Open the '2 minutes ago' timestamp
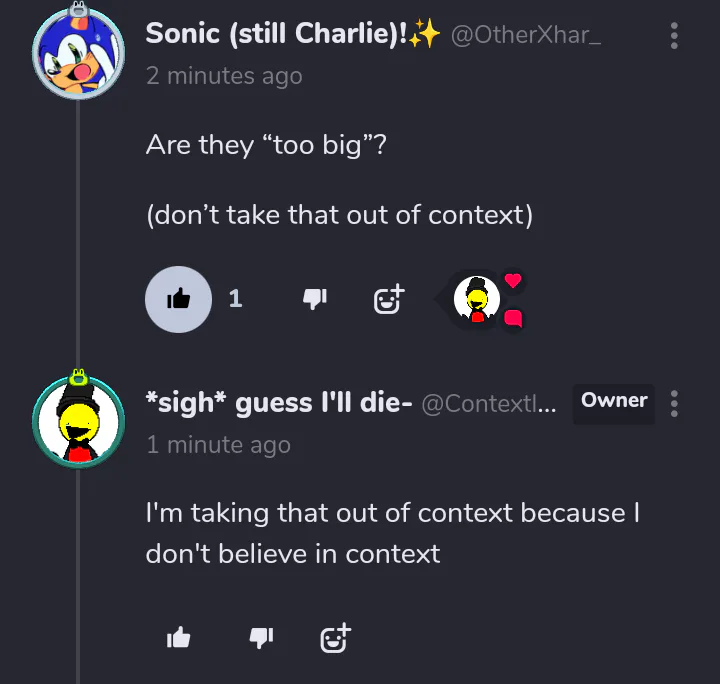 coord(223,76)
